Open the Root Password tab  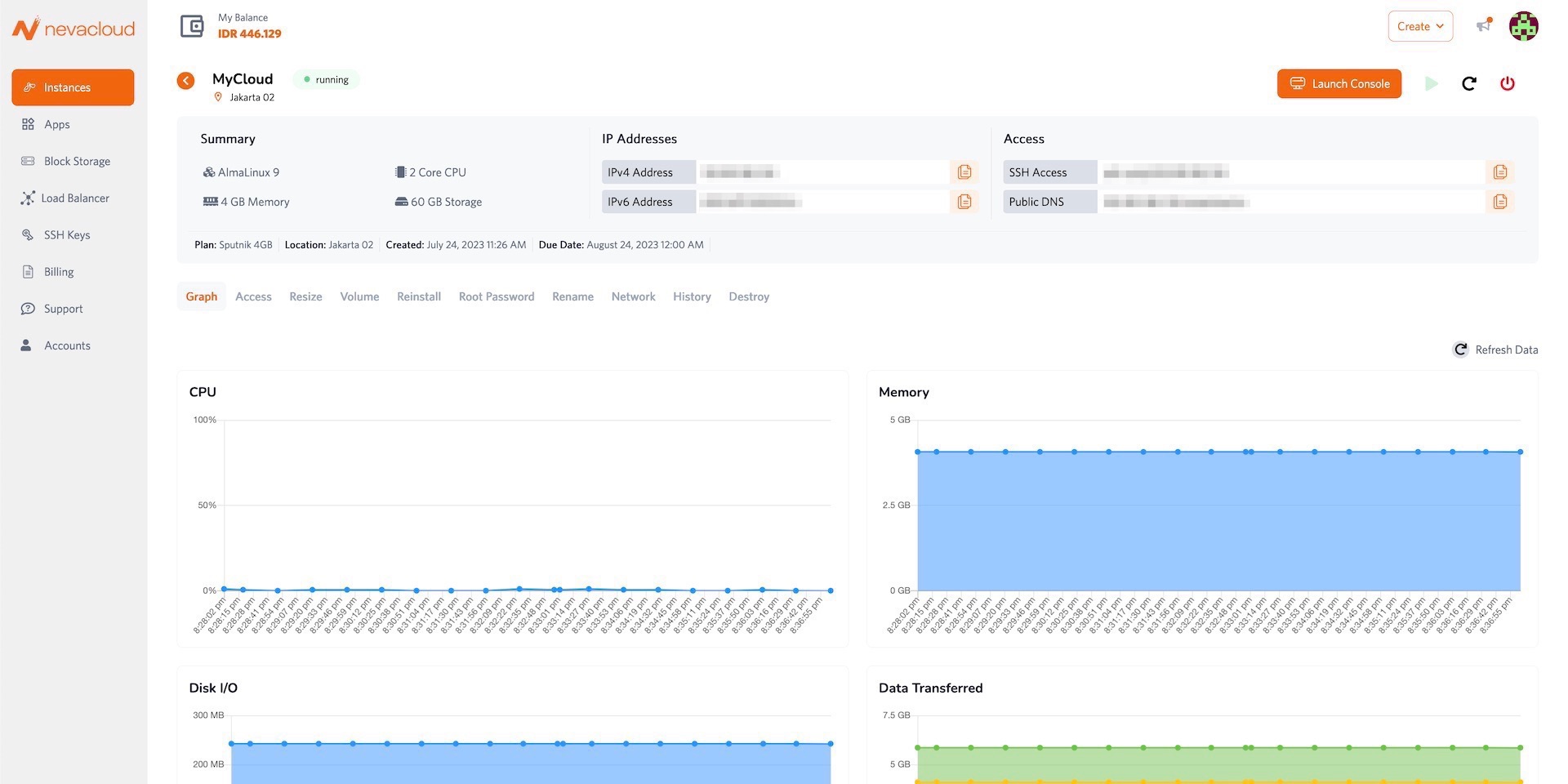tap(496, 296)
